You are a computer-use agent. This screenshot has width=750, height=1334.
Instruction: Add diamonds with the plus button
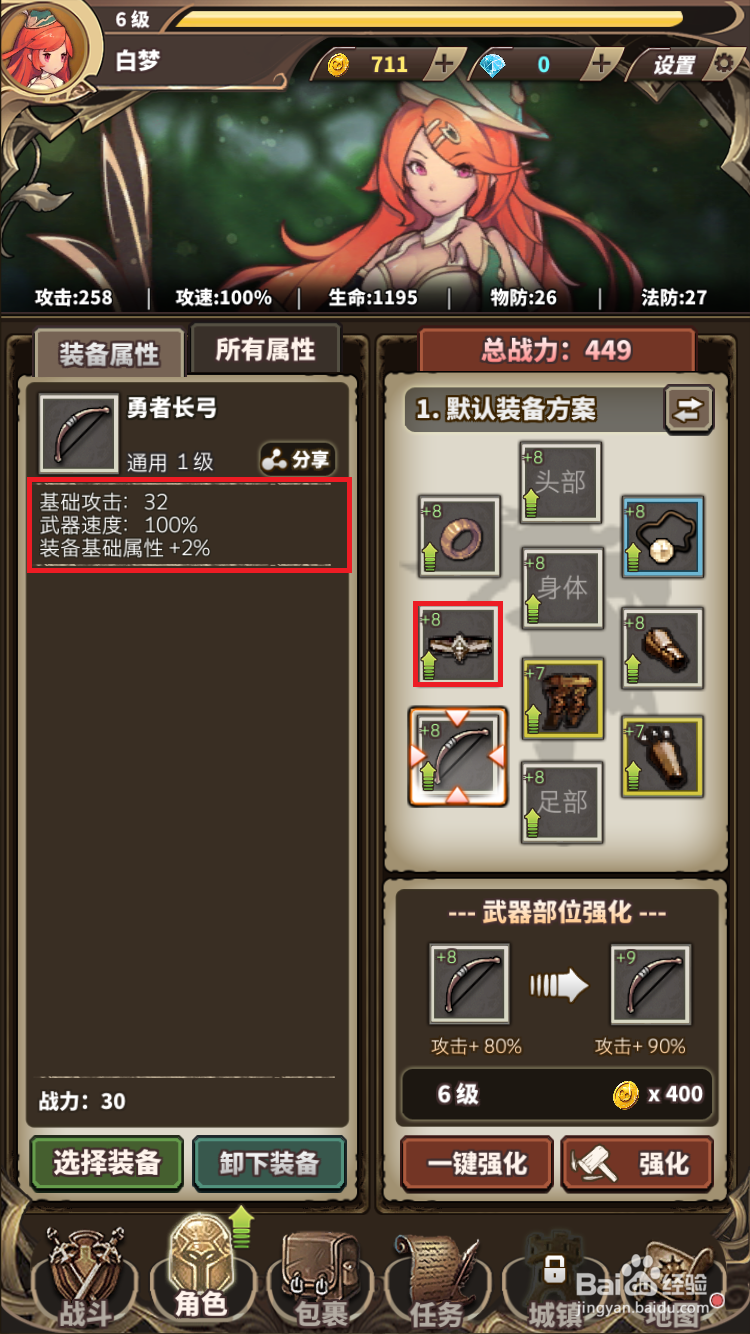(600, 65)
